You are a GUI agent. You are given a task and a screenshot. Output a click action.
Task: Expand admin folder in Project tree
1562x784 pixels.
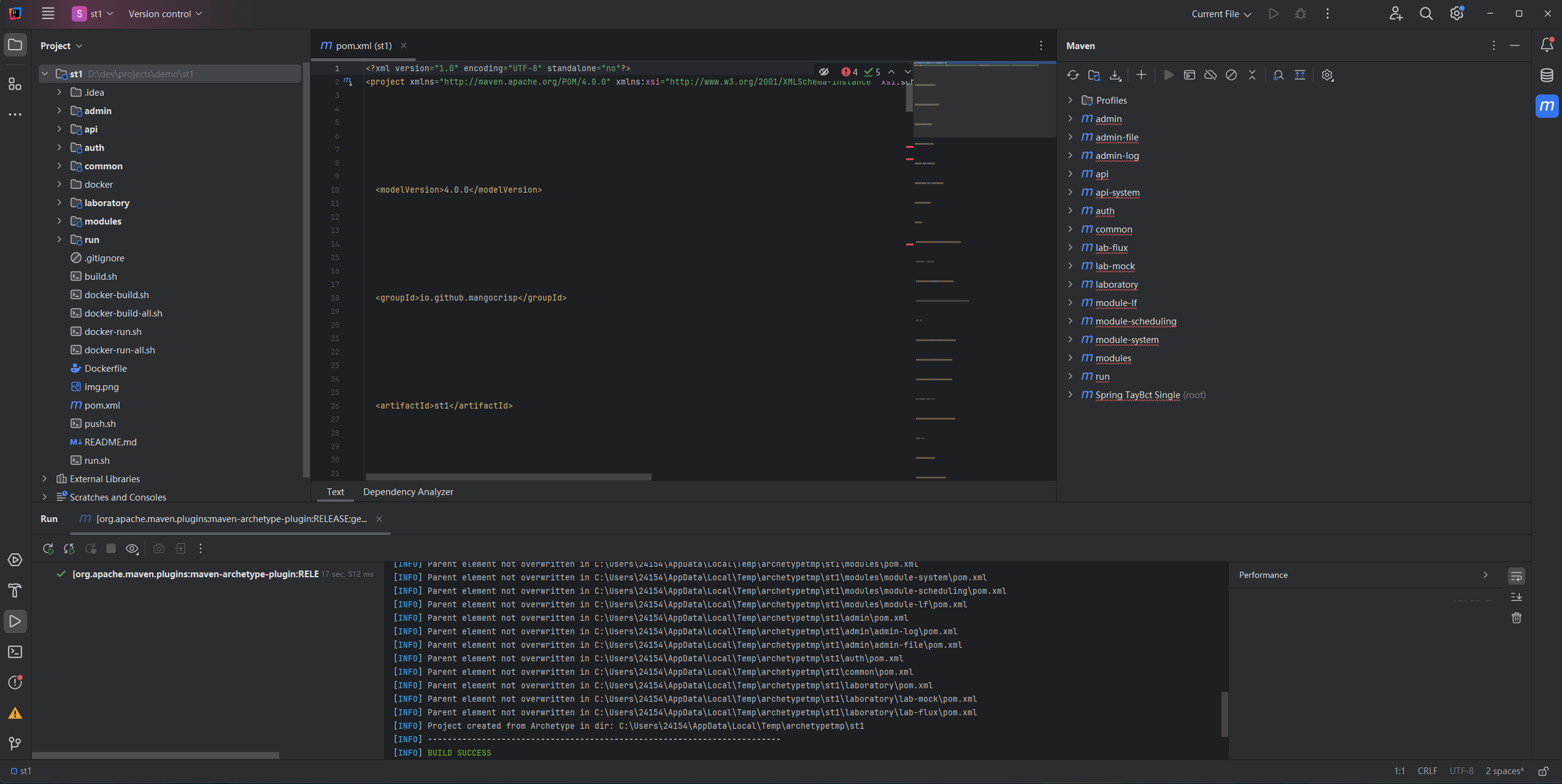(60, 110)
